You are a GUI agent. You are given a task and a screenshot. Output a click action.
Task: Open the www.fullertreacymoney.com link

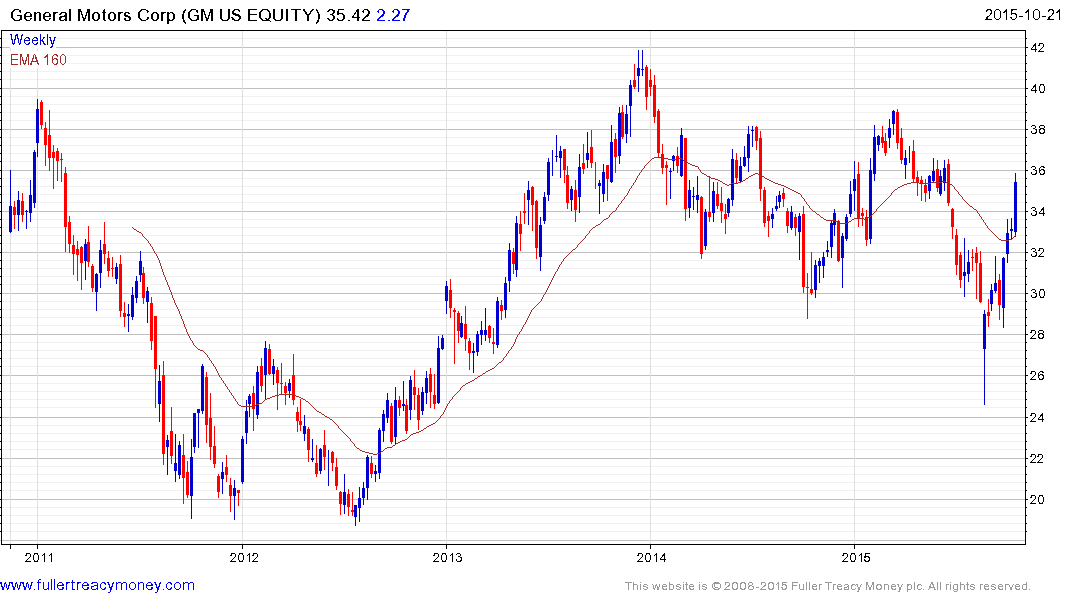(x=97, y=585)
